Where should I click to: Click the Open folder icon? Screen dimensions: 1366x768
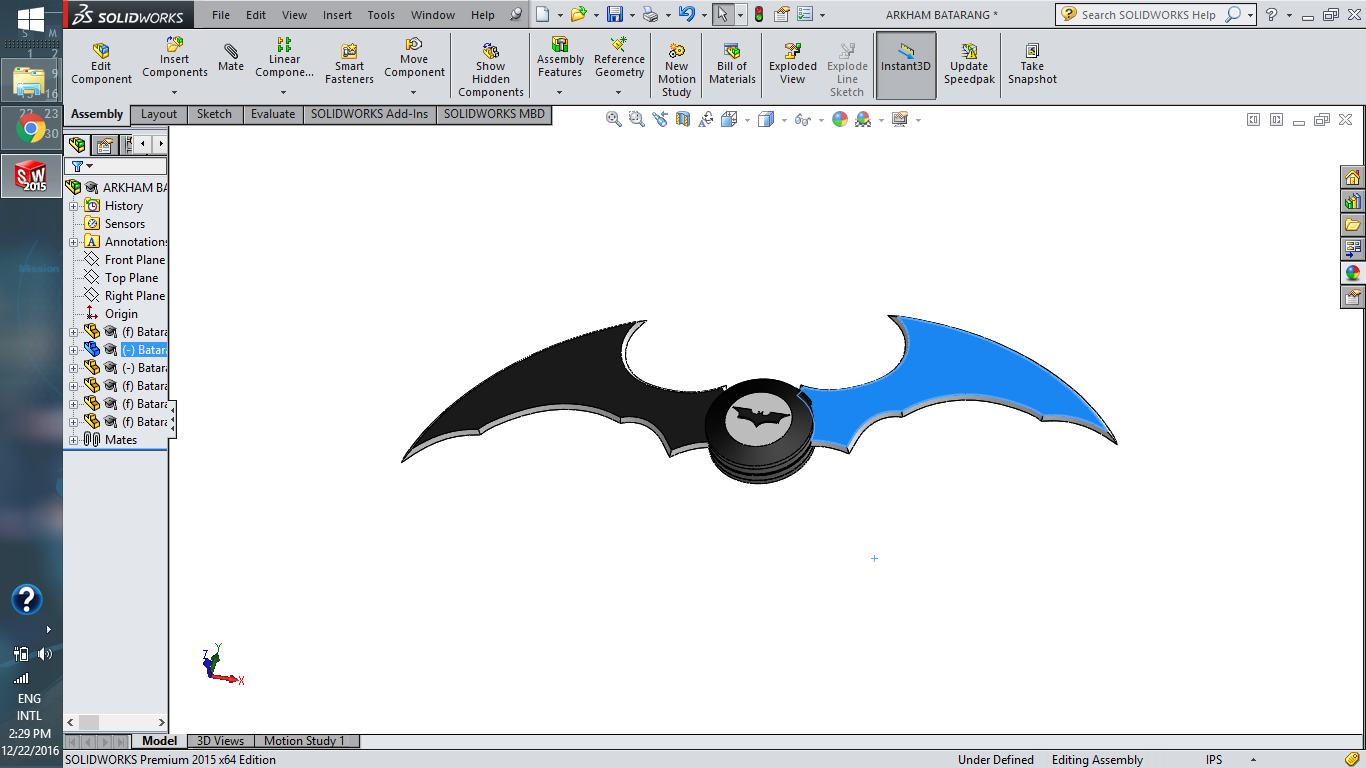pyautogui.click(x=578, y=14)
